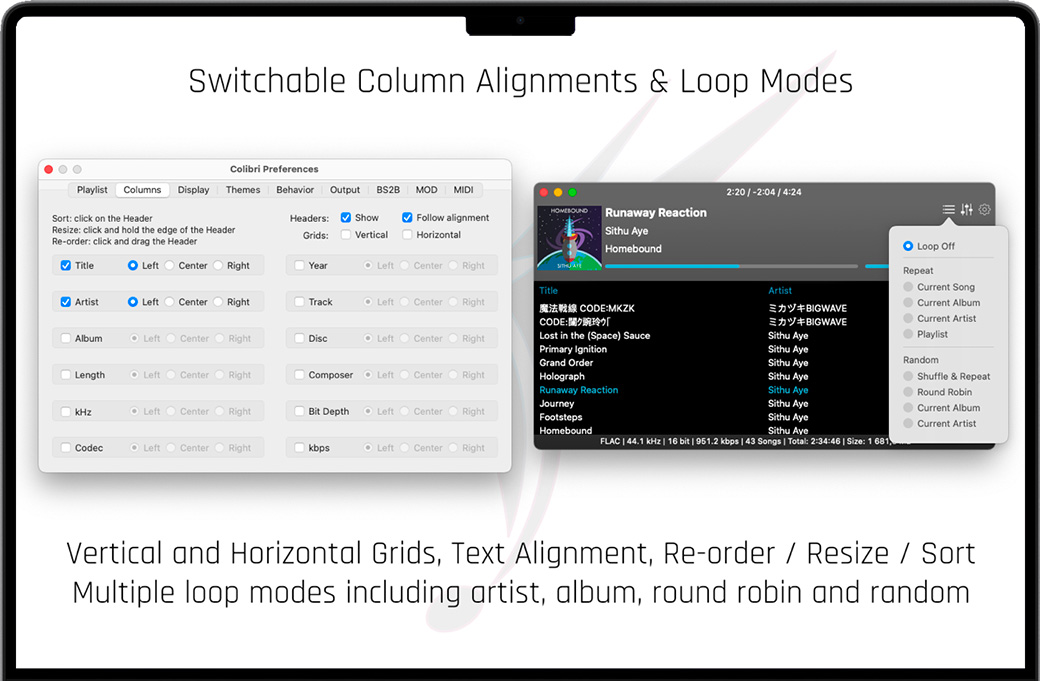1040x681 pixels.
Task: Toggle the Vertical grids checkbox
Action: click(346, 235)
